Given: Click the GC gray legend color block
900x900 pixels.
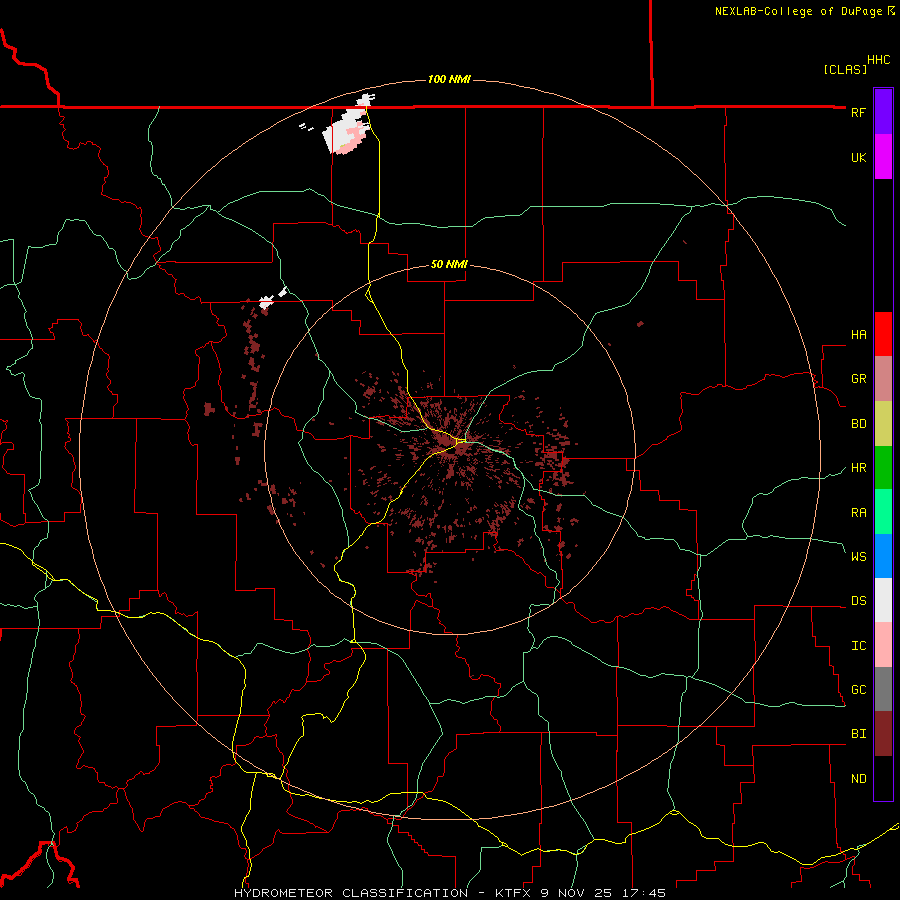Looking at the screenshot, I should pos(883,689).
